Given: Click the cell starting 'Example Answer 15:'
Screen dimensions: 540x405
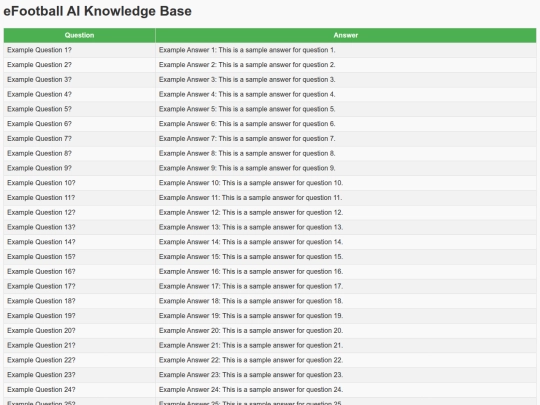Looking at the screenshot, I should pyautogui.click(x=346, y=257).
